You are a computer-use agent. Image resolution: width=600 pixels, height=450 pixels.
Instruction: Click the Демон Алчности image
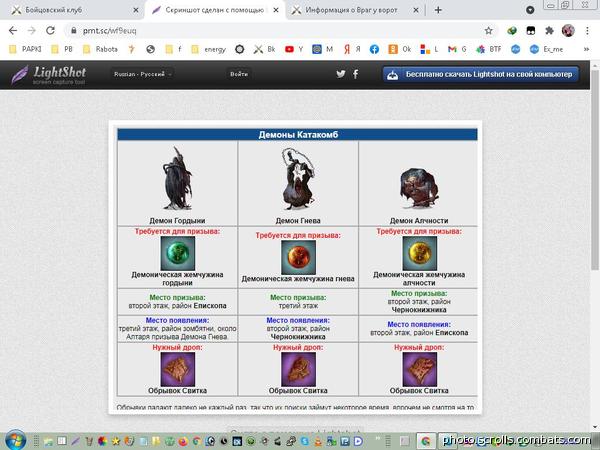[x=419, y=188]
